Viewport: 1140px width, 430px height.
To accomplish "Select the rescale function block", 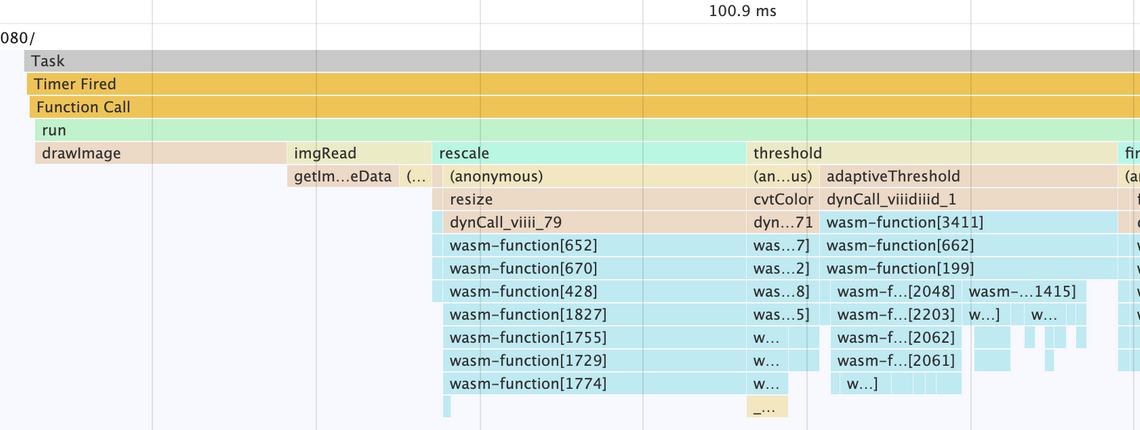I will [x=590, y=153].
